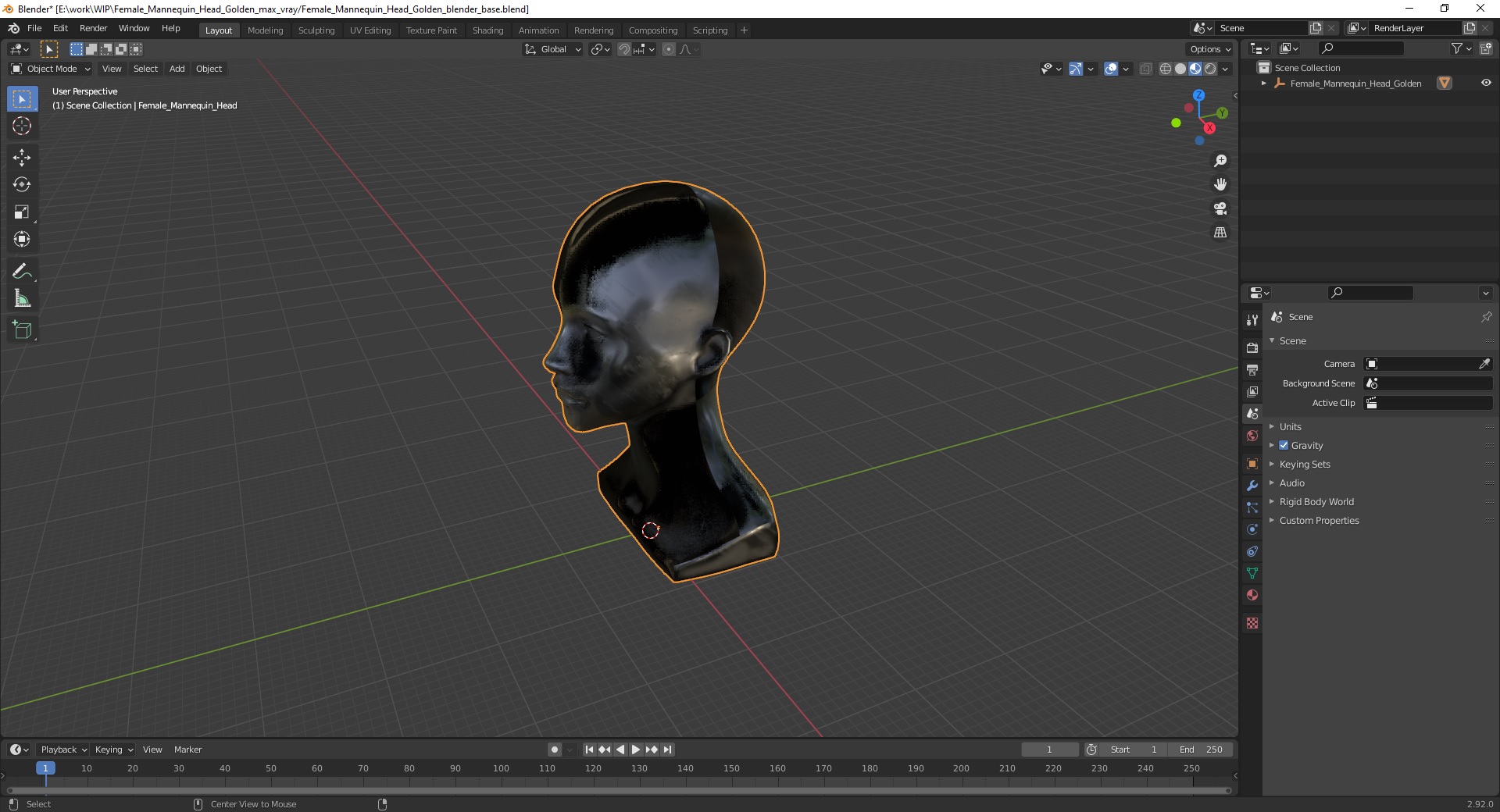Image resolution: width=1500 pixels, height=812 pixels.
Task: Click the timeline horizontal scrollbar
Action: pos(618,790)
